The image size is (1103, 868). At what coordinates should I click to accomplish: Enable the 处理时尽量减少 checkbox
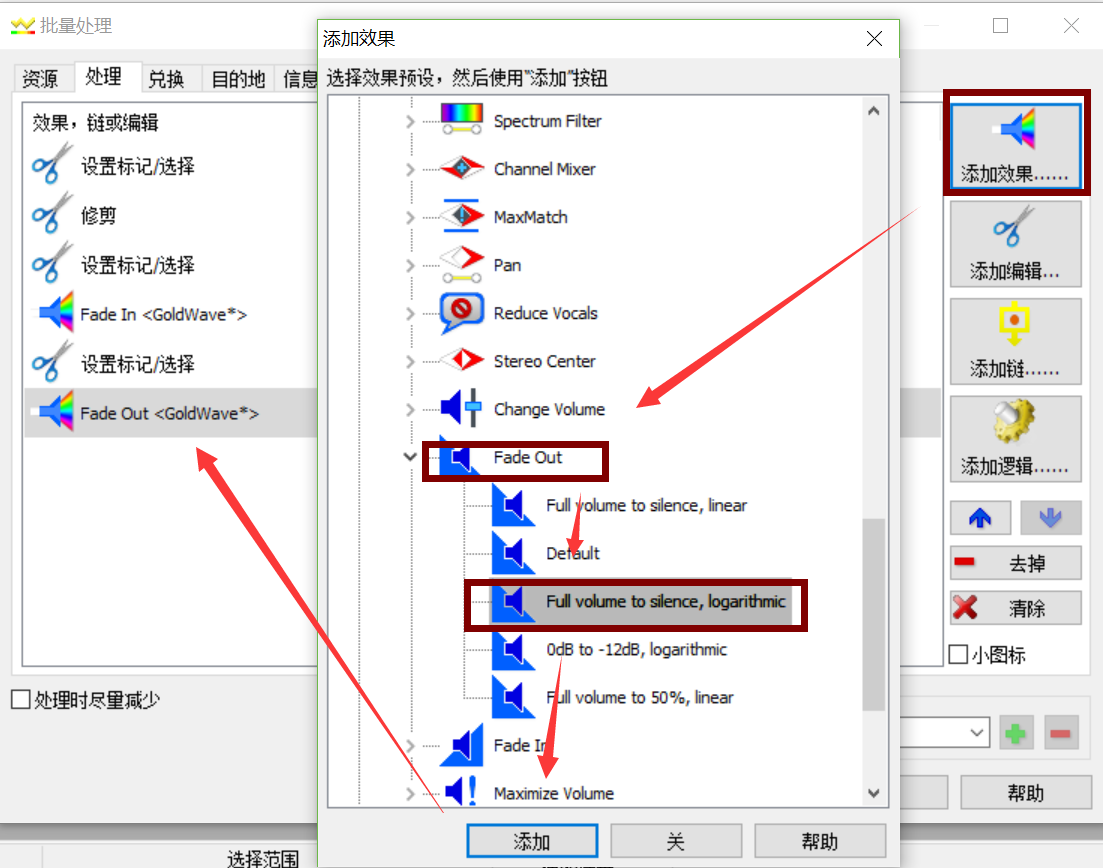21,699
